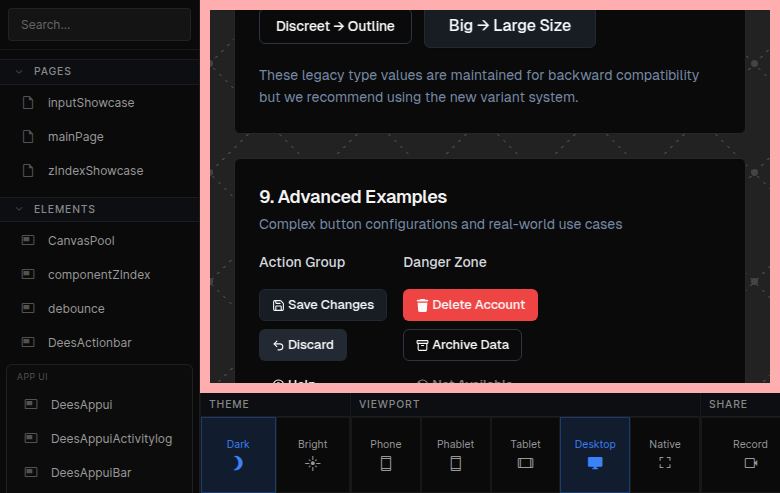Click the moon icon for Dark theme

tap(238, 463)
